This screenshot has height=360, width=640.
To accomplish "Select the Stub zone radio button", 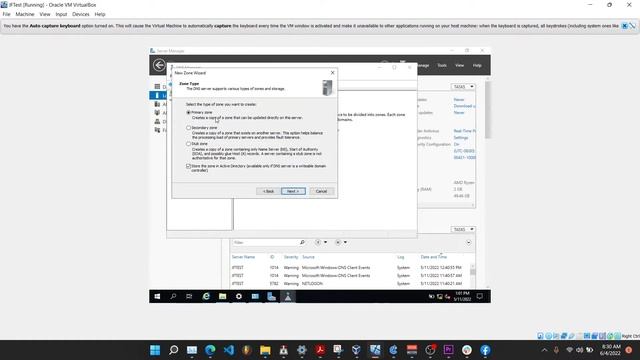I will point(189,144).
